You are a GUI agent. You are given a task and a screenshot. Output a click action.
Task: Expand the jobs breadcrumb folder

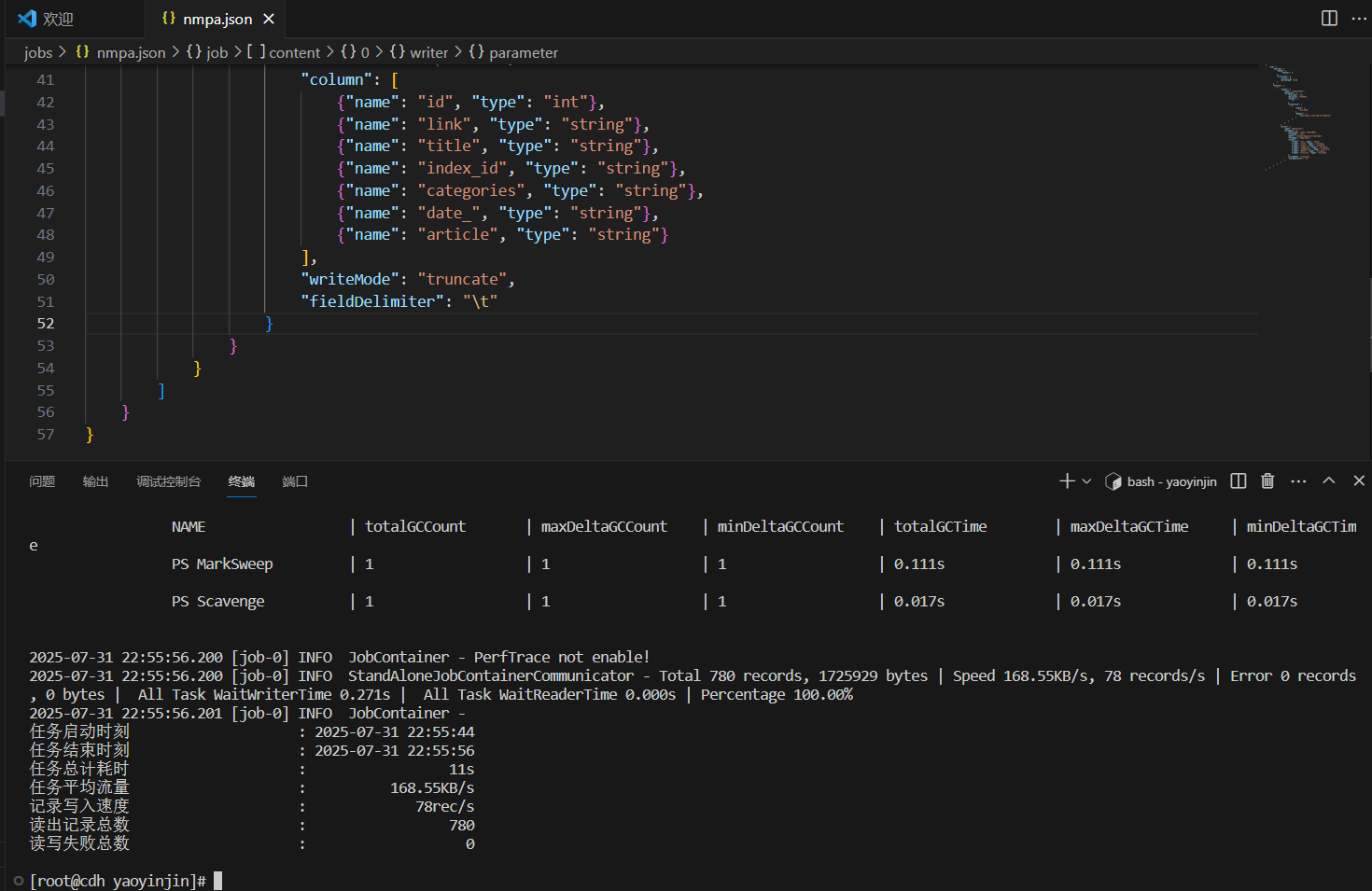38,52
